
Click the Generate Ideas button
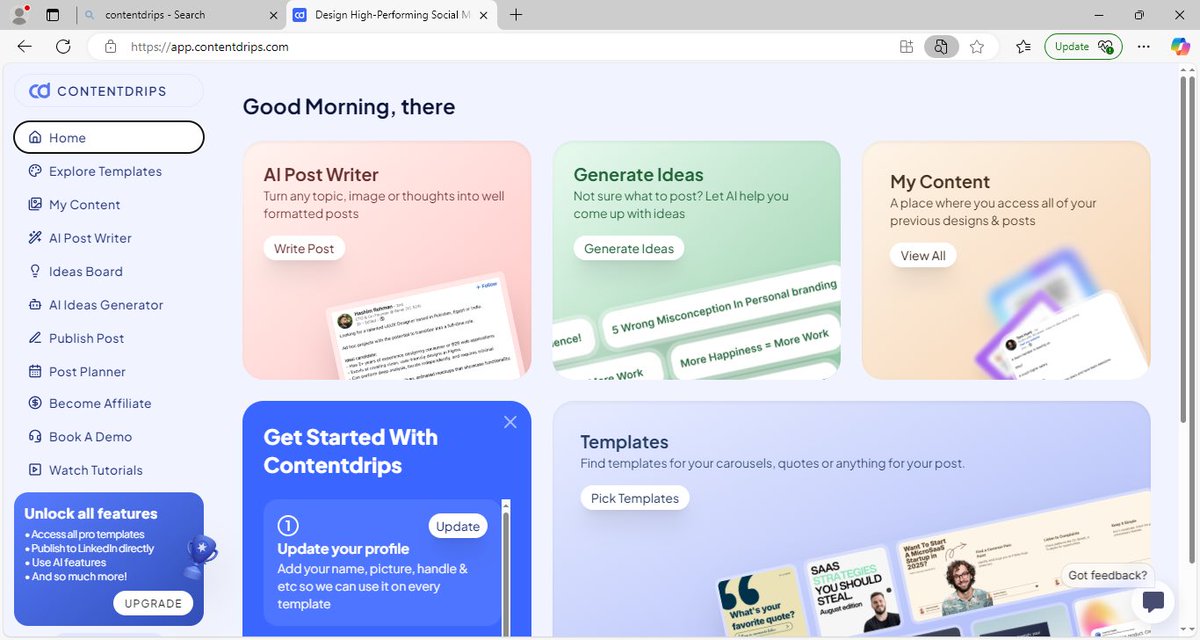(x=629, y=248)
